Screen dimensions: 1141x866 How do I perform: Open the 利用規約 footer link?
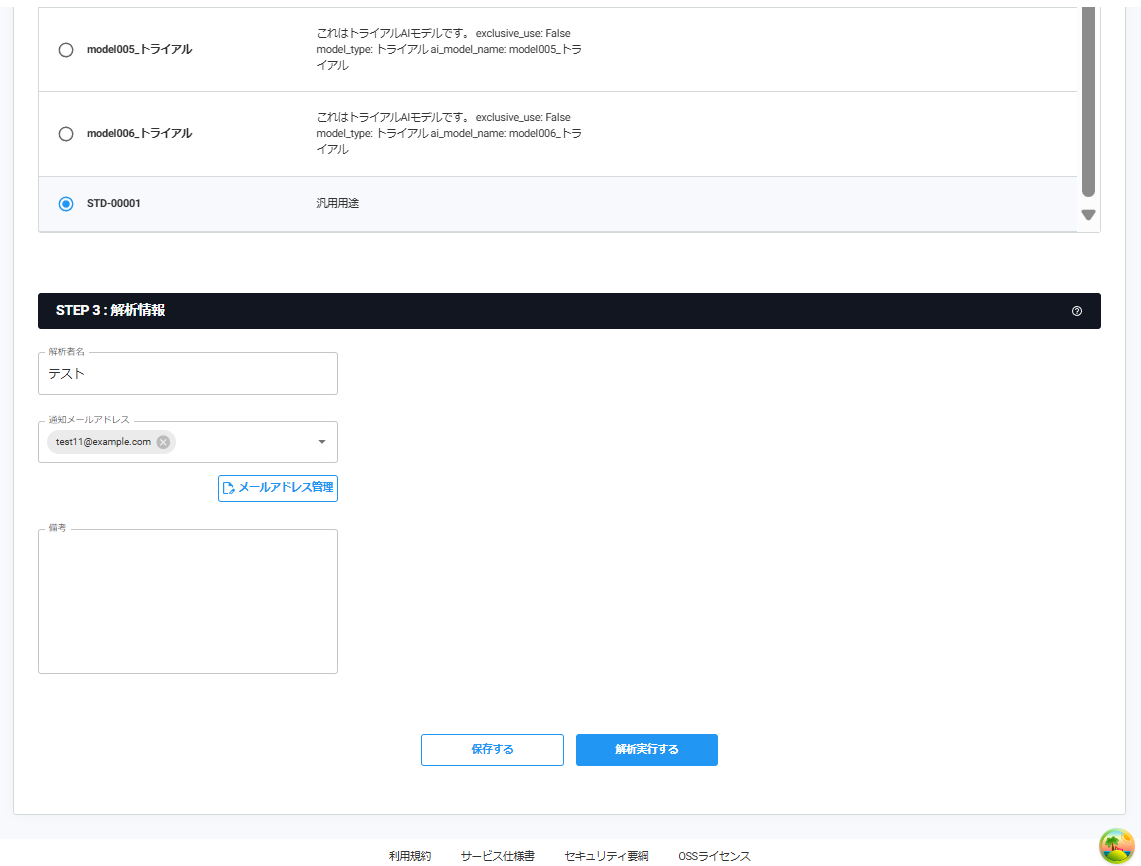click(410, 856)
